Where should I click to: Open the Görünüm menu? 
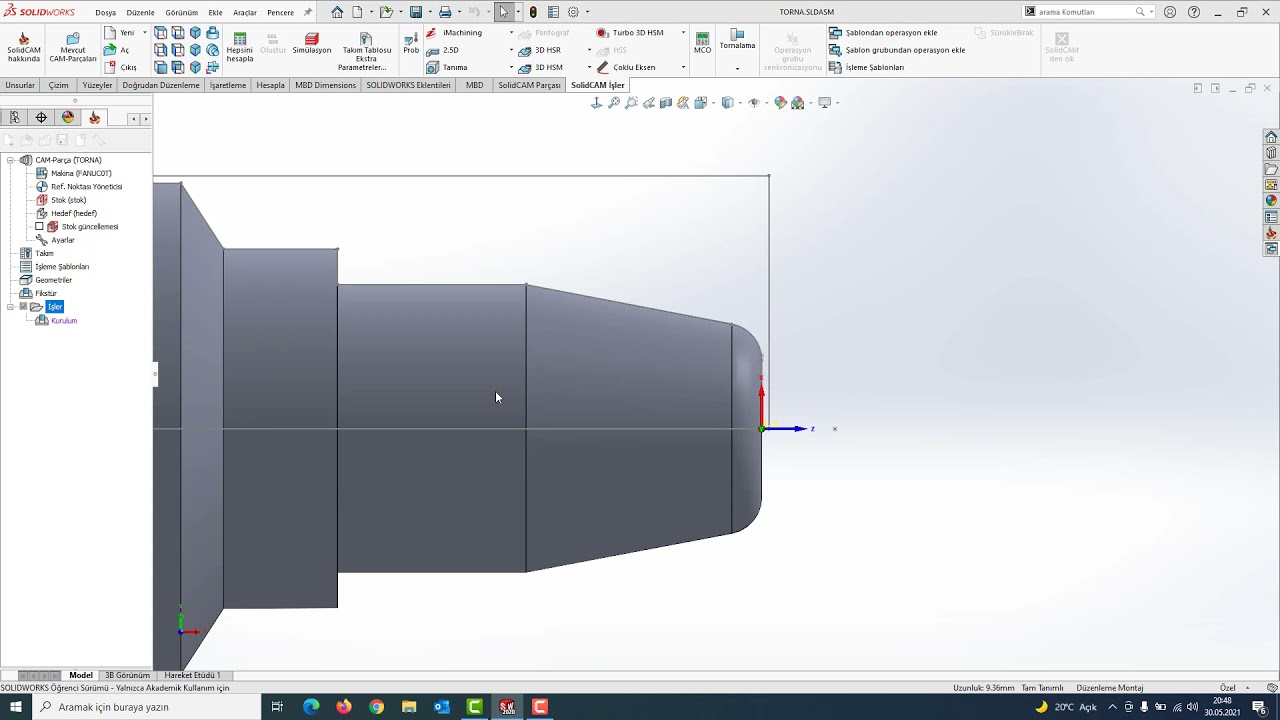point(182,13)
